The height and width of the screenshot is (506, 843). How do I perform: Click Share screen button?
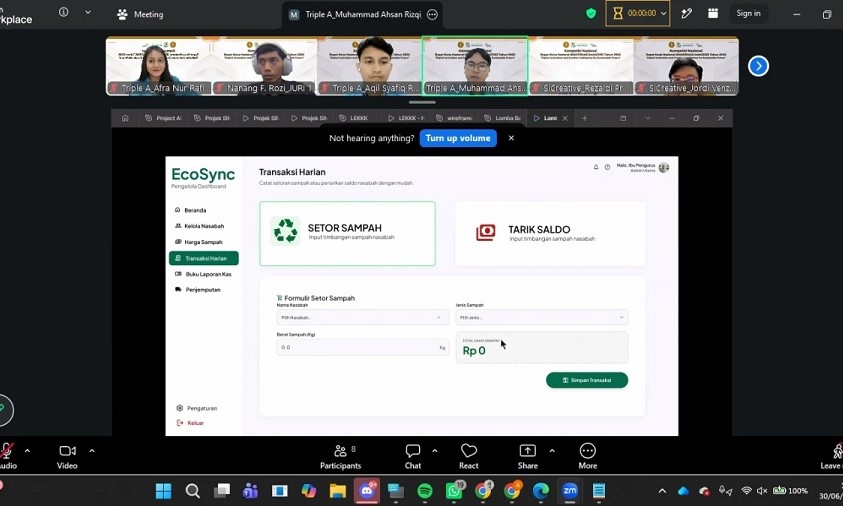527,457
